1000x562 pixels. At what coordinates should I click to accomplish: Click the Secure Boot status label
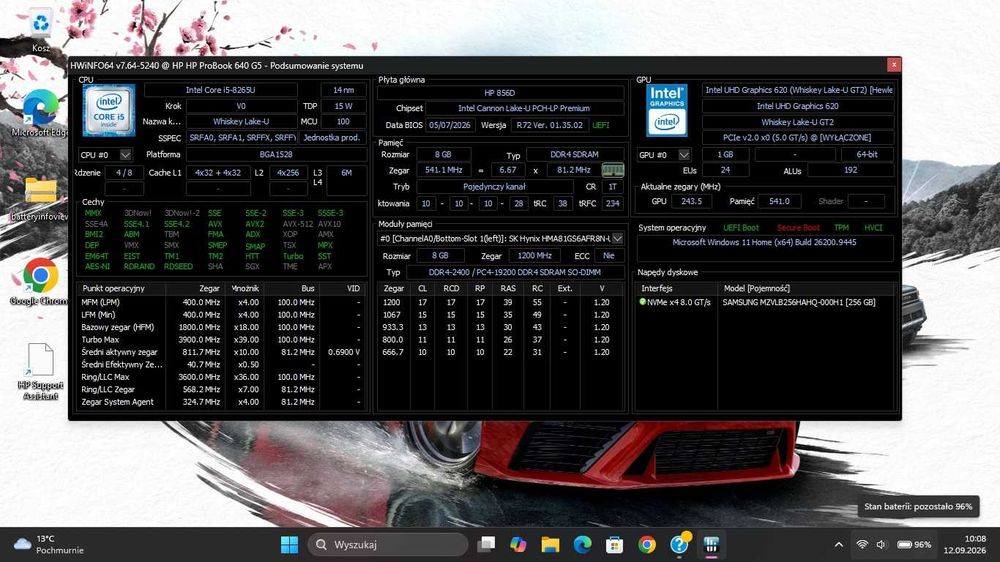798,228
